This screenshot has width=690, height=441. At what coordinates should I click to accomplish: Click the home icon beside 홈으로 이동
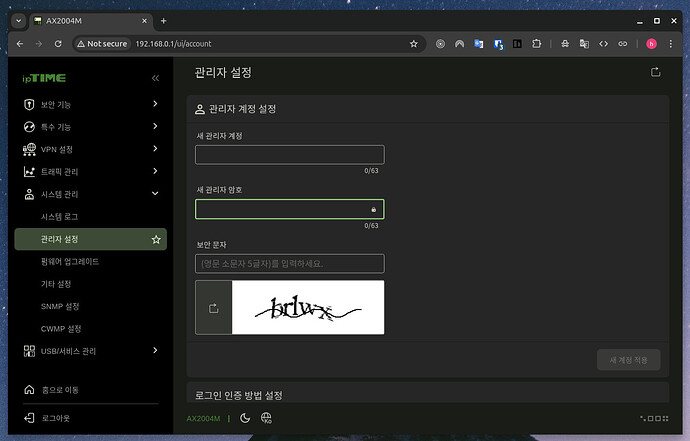pos(29,390)
